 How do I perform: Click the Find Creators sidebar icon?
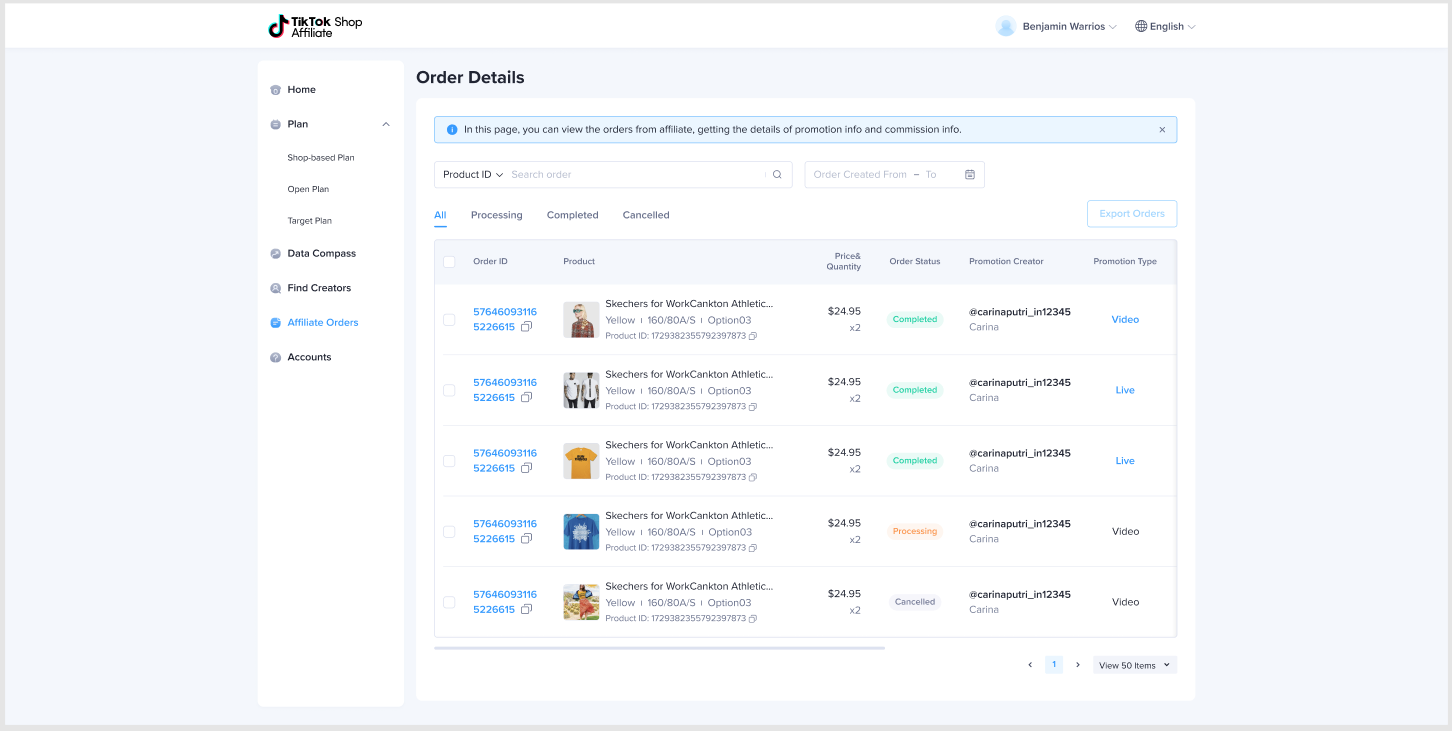tap(276, 288)
